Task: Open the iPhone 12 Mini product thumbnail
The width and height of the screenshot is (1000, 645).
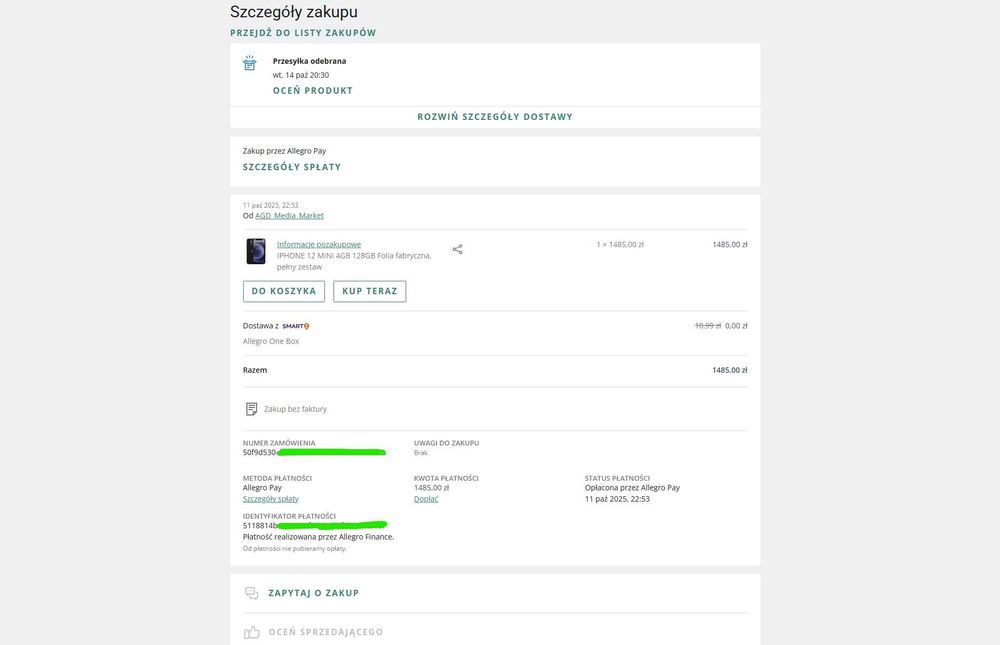Action: [x=256, y=251]
